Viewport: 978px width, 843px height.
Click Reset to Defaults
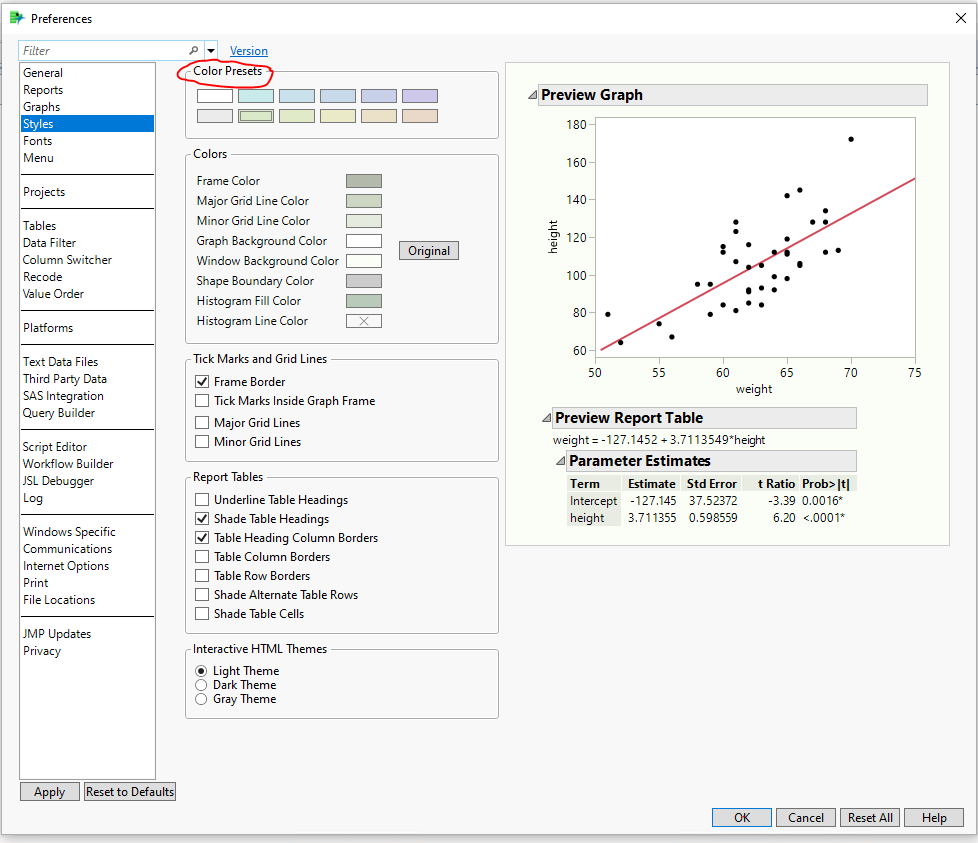coord(129,791)
